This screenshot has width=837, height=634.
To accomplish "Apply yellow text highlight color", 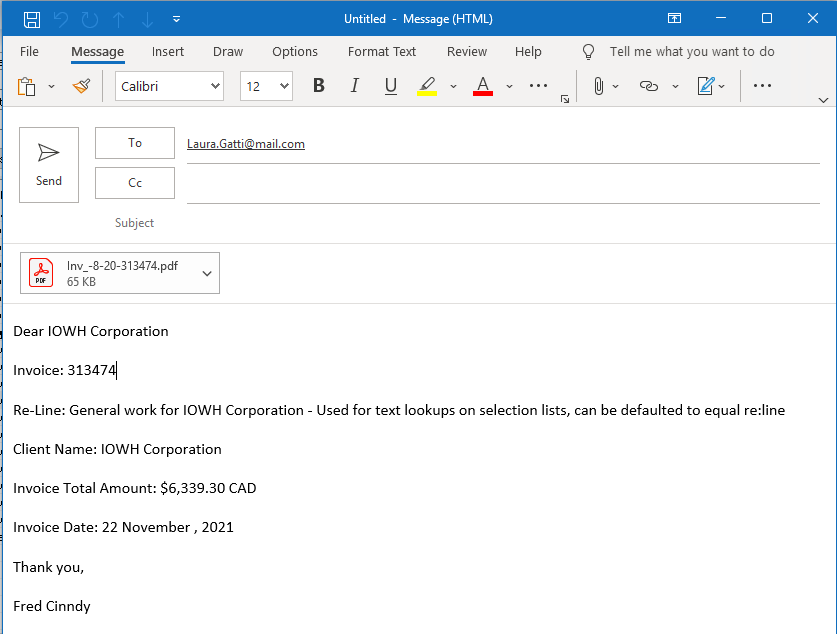I will (427, 86).
